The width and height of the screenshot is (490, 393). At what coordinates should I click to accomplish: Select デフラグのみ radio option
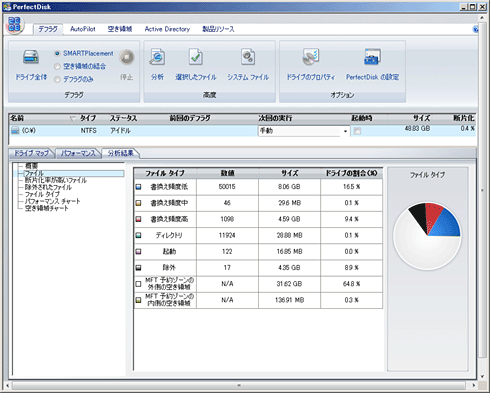(57, 79)
